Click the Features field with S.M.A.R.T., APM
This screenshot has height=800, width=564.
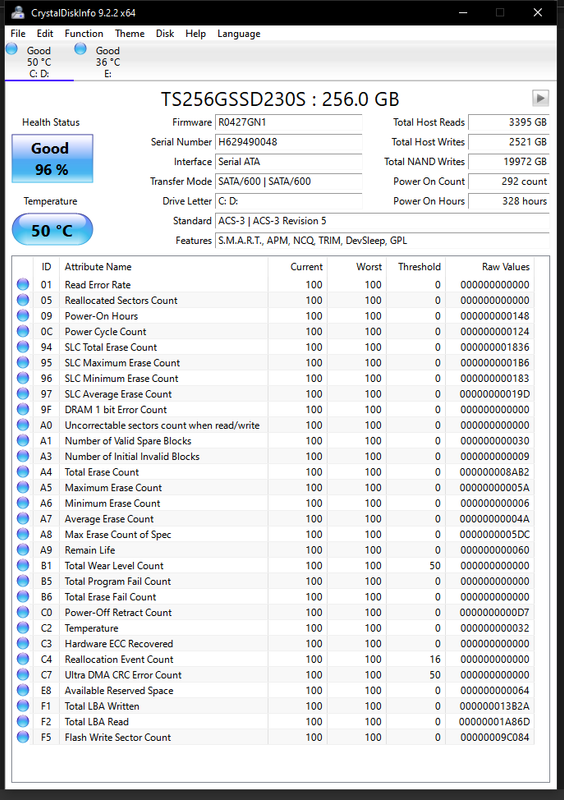[x=382, y=240]
